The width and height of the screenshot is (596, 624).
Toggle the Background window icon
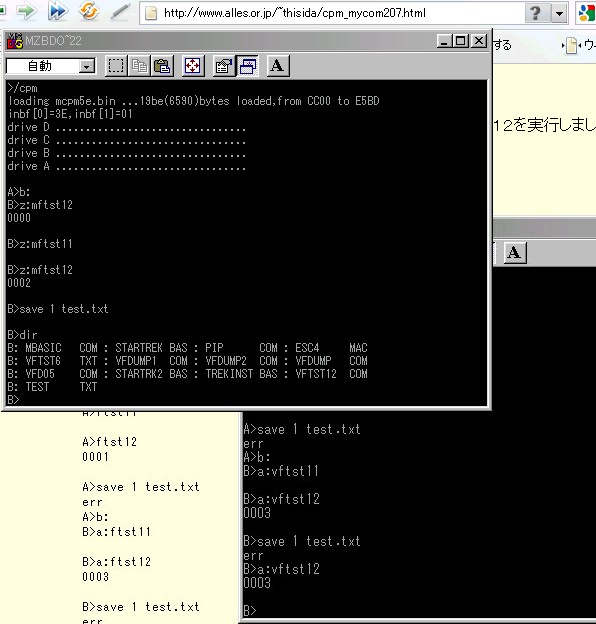click(x=247, y=66)
